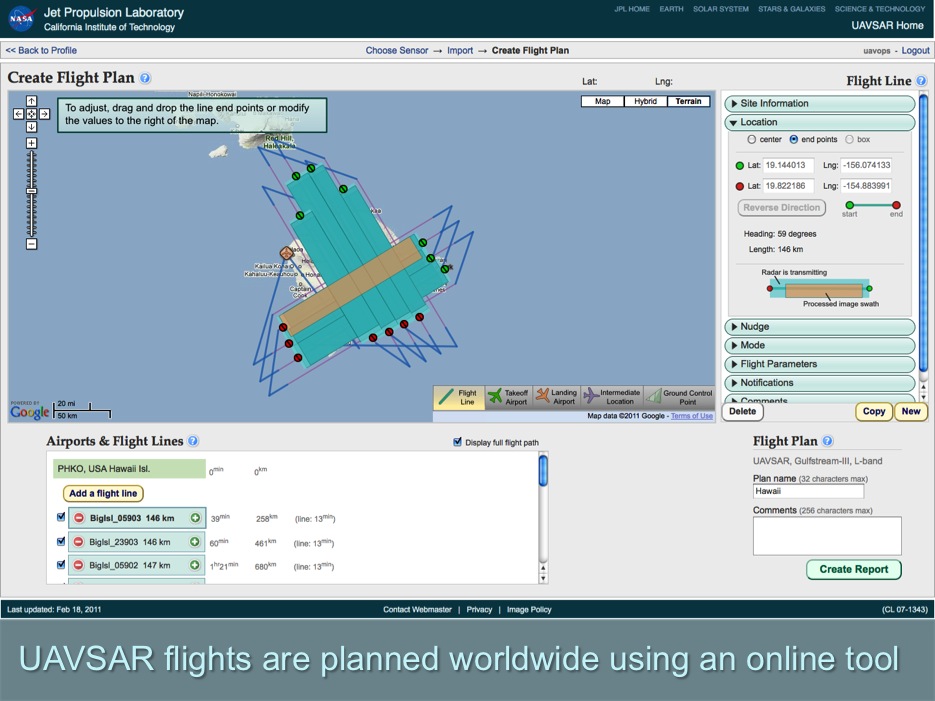Expand the Site Information section
This screenshot has height=701, width=935.
pyautogui.click(x=819, y=104)
